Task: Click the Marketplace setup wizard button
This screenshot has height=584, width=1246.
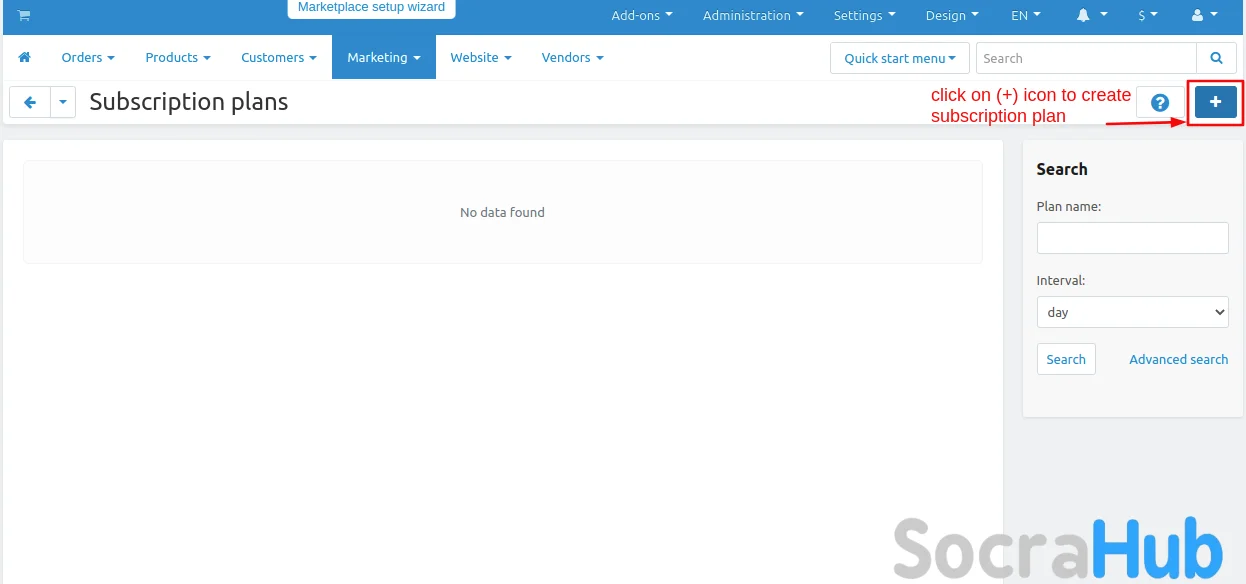Action: coord(371,8)
